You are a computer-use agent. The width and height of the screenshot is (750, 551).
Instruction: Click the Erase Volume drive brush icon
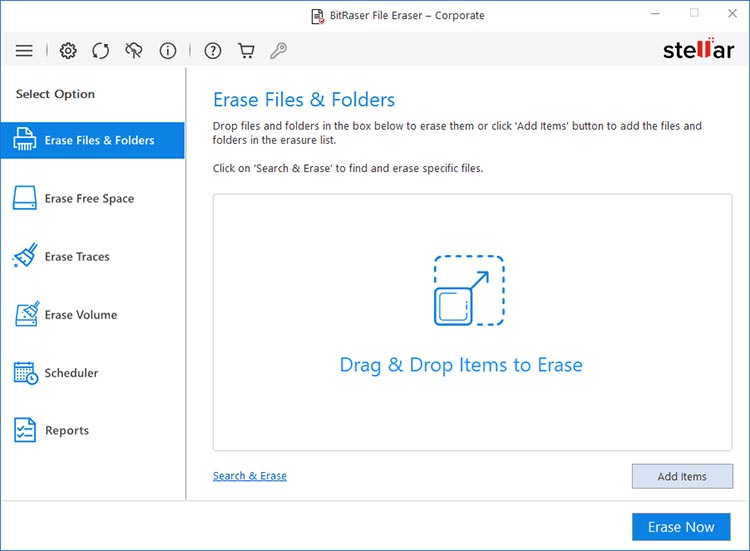coord(27,314)
